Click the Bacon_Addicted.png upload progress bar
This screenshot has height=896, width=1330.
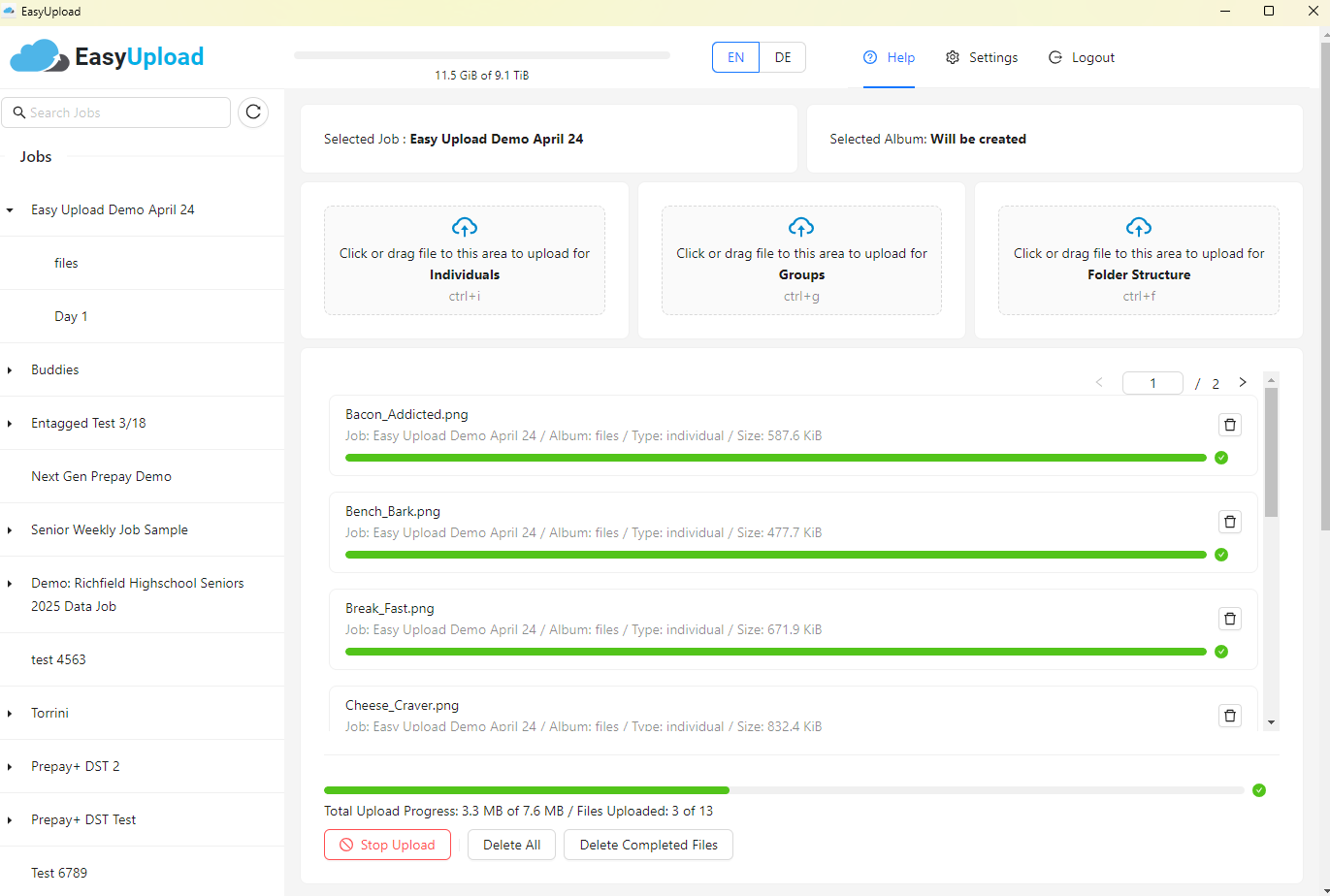coord(776,458)
